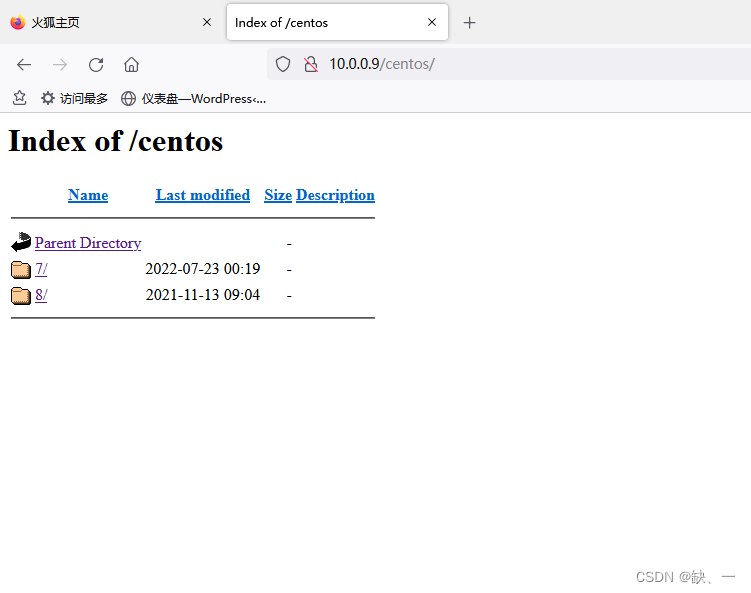
Task: Click the folder icon for 8/
Action: pyautogui.click(x=21, y=295)
